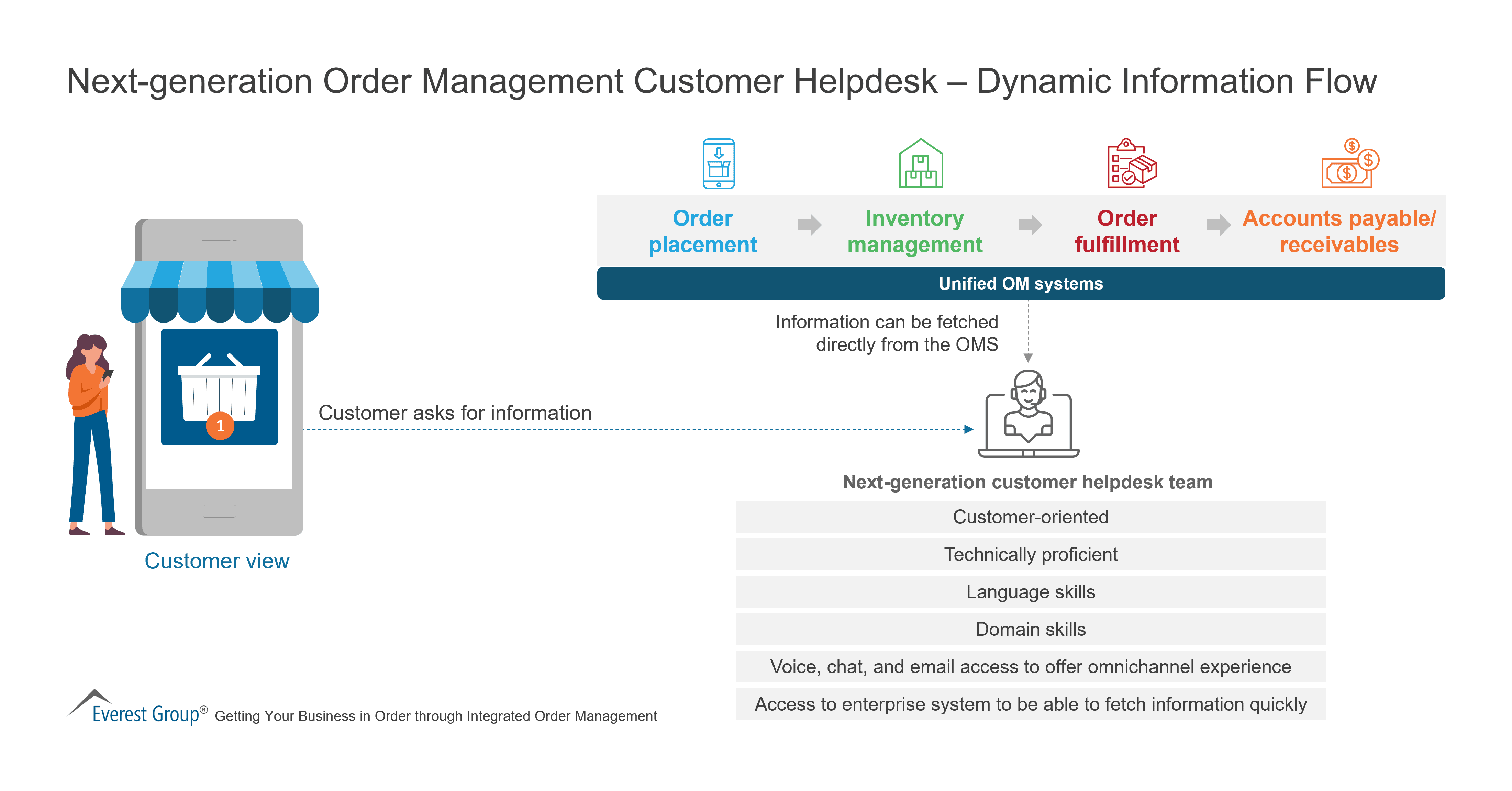Click the Everest Group wordmark

tap(150, 714)
